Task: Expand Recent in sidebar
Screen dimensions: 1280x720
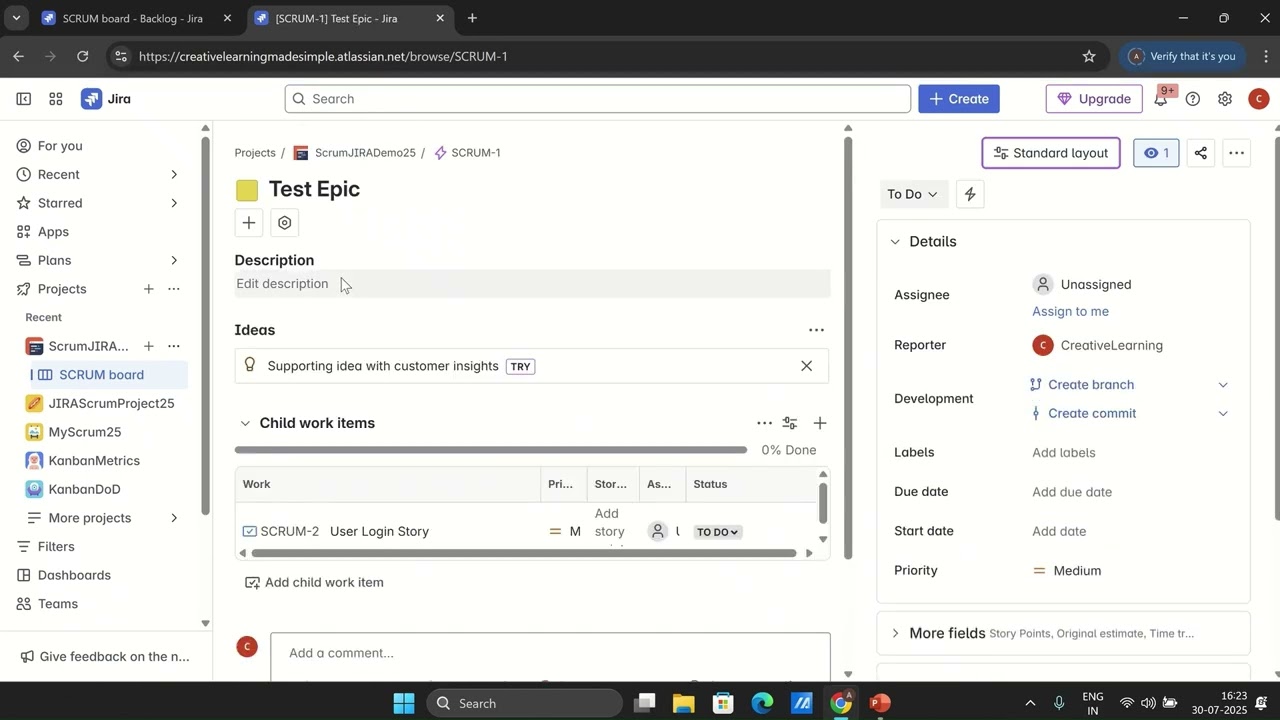Action: pyautogui.click(x=174, y=174)
